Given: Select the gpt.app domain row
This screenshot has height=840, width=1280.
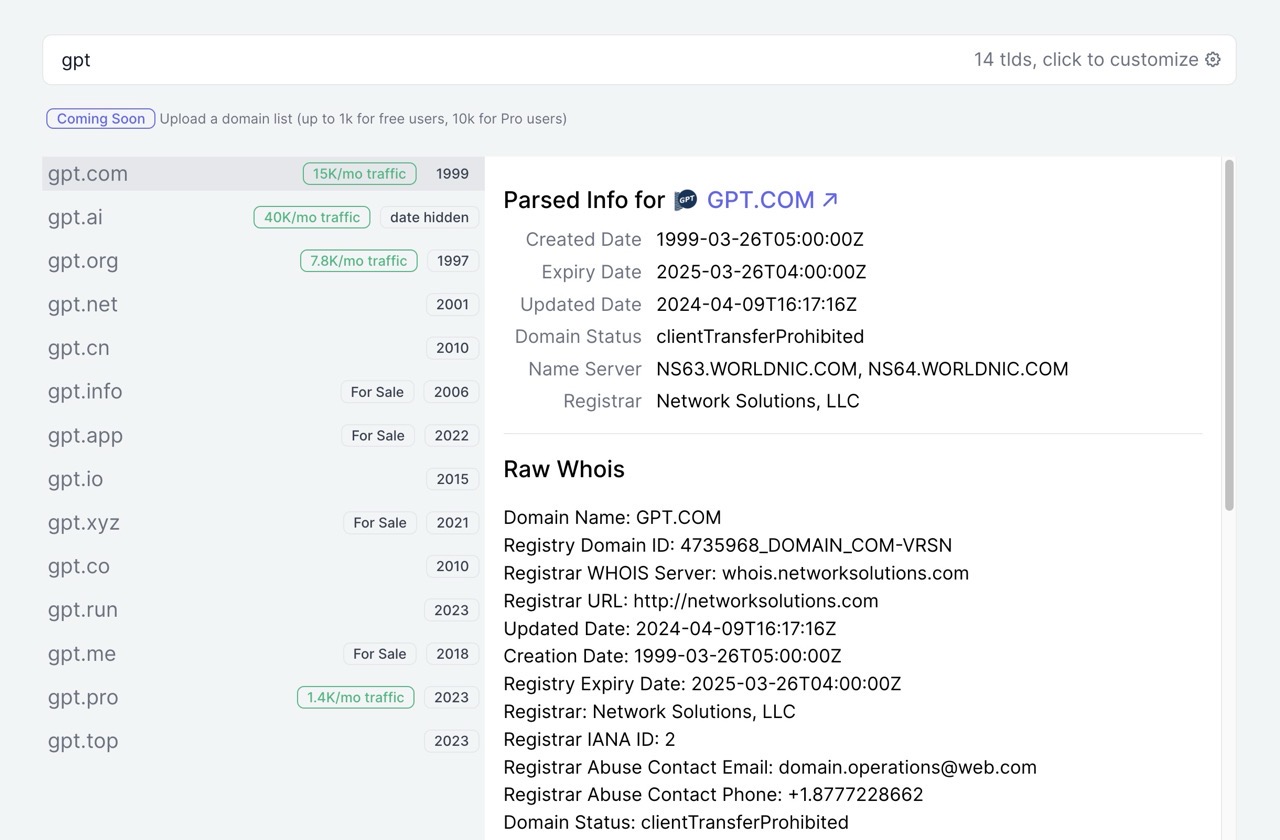Looking at the screenshot, I should [263, 435].
